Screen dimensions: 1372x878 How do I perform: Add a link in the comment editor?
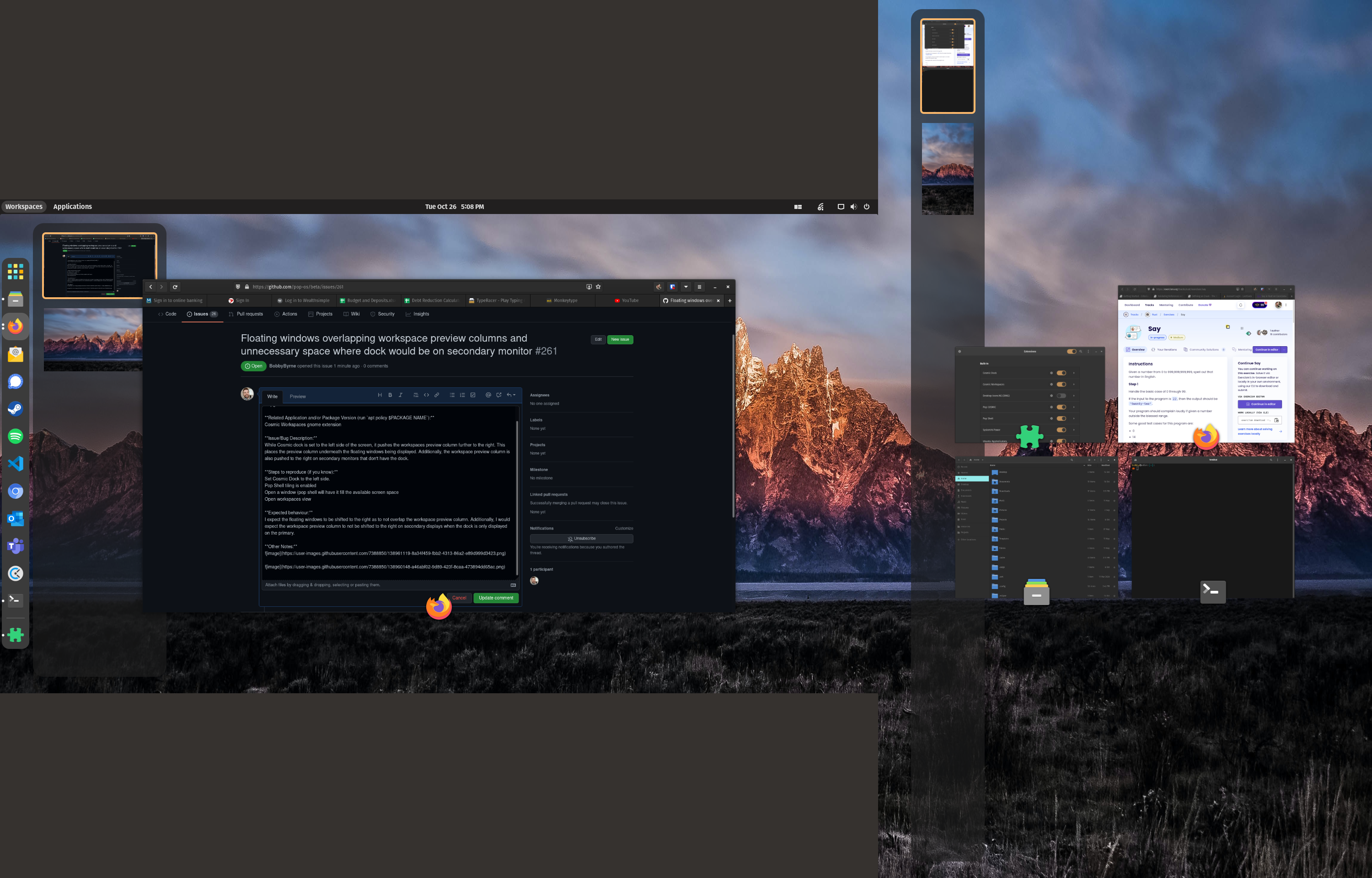point(437,395)
